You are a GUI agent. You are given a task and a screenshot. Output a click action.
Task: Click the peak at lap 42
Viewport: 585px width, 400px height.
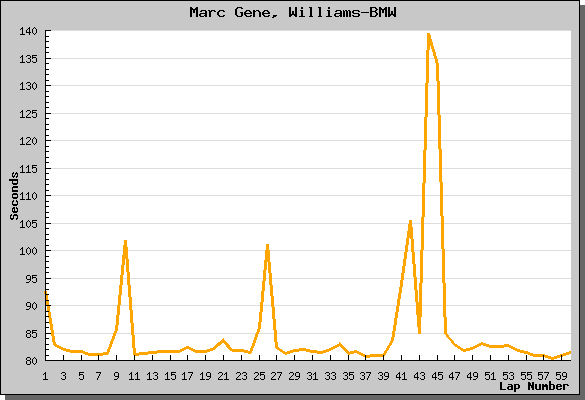410,222
